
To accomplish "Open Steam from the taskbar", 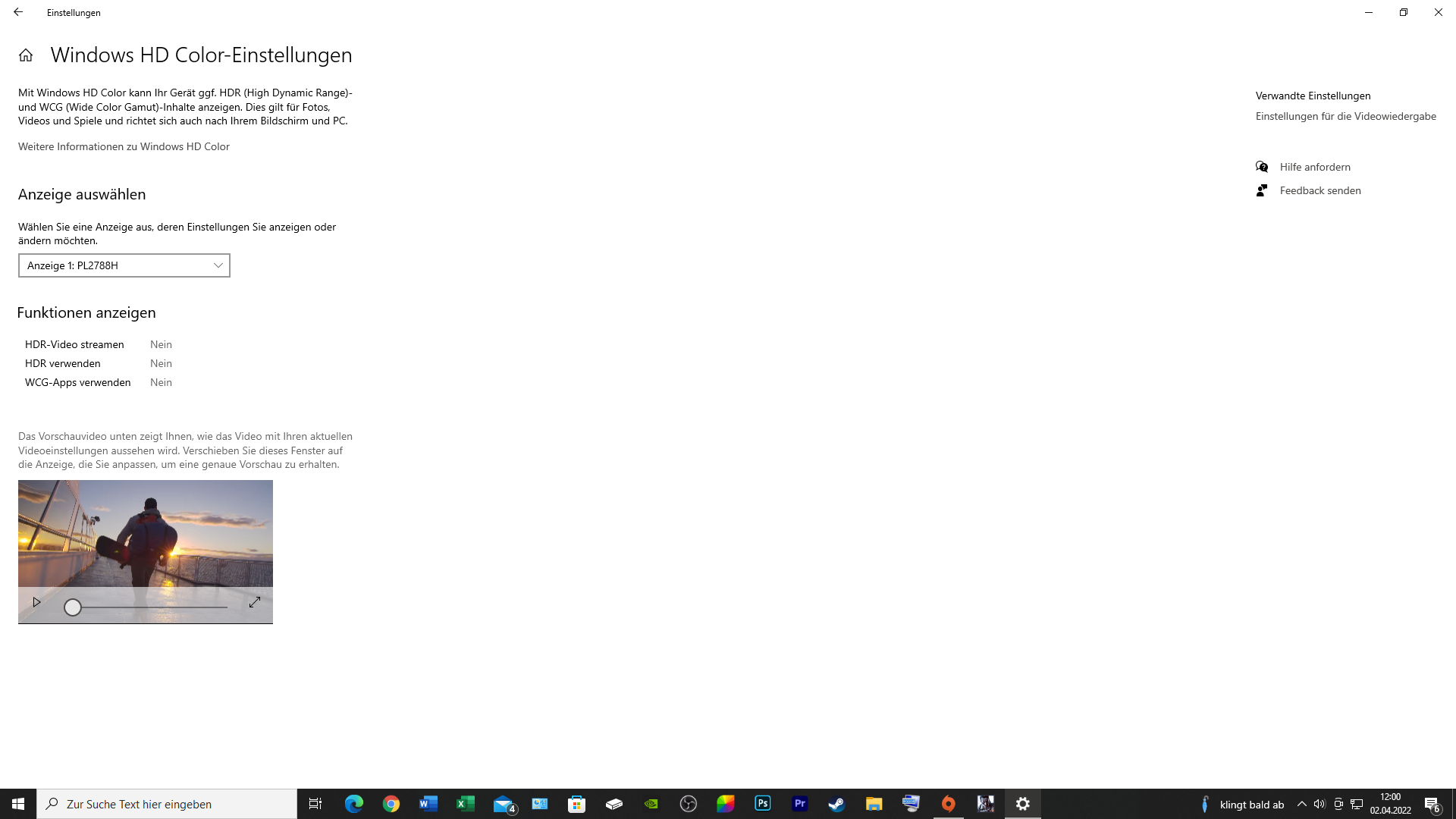I will 836,804.
